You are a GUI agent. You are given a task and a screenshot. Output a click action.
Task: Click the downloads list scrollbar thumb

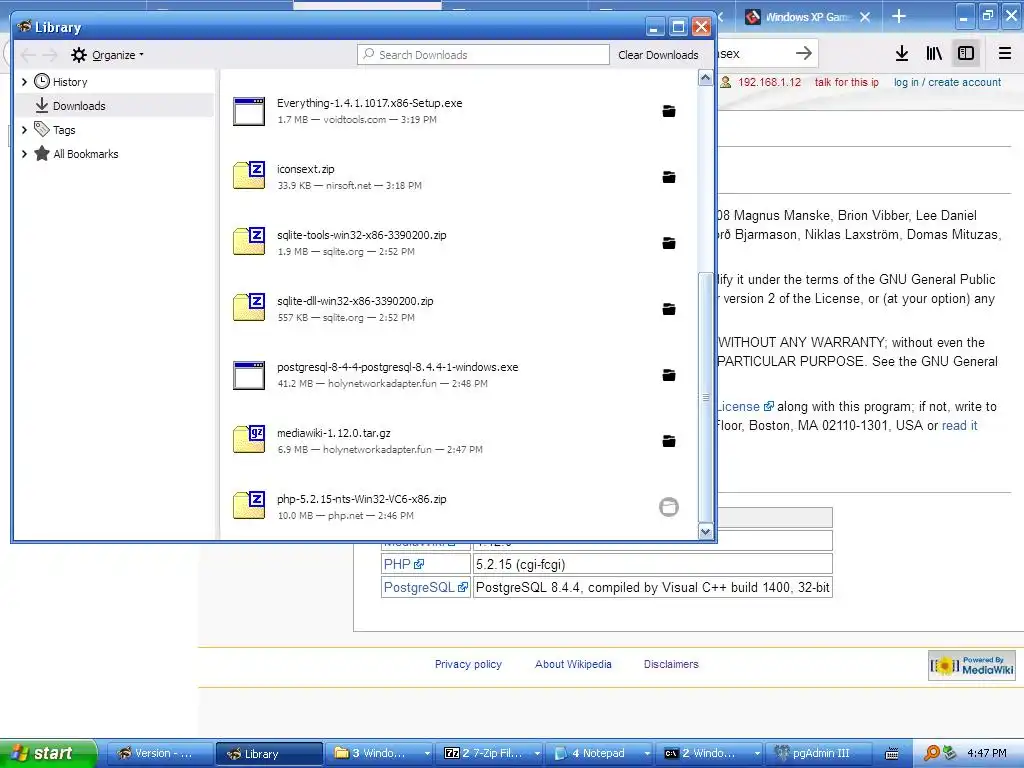tap(705, 397)
